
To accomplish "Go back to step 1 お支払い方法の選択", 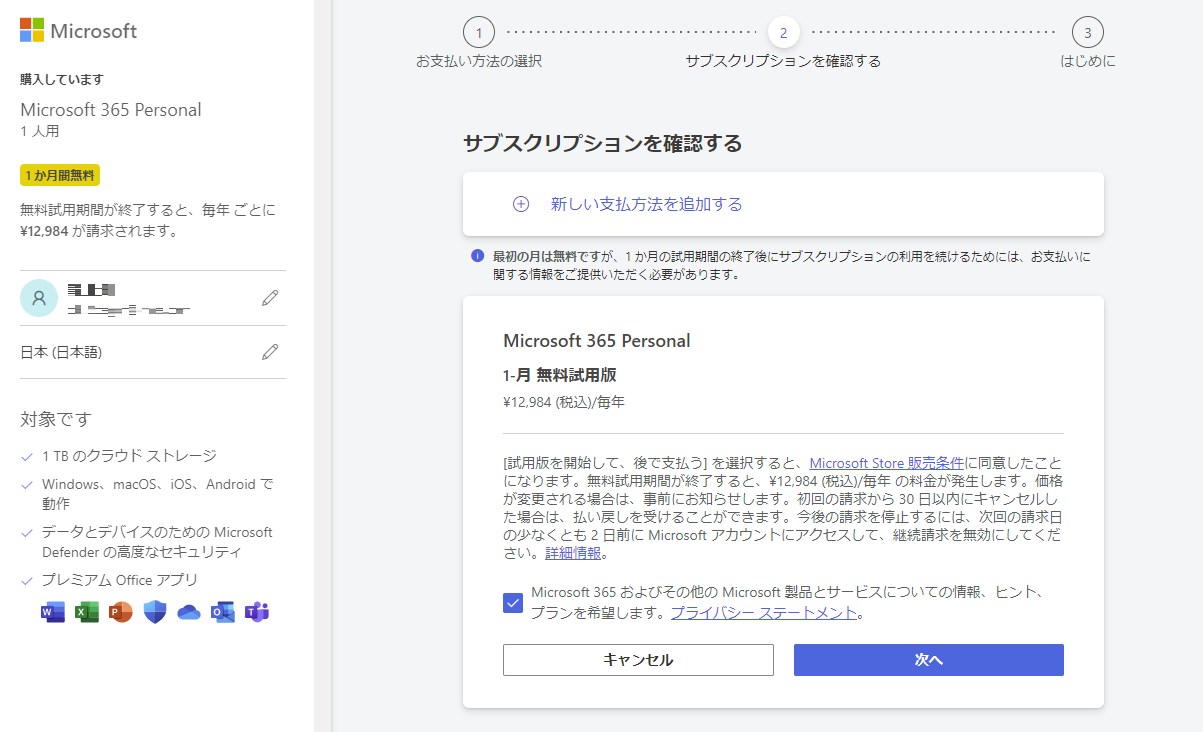I will 479,32.
